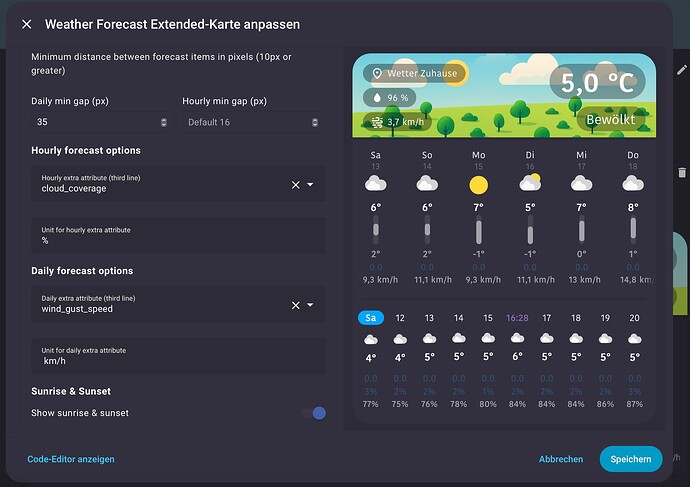Select the Sa day badge in hourly forecast
Screen dimensions: 690x487
point(371,318)
